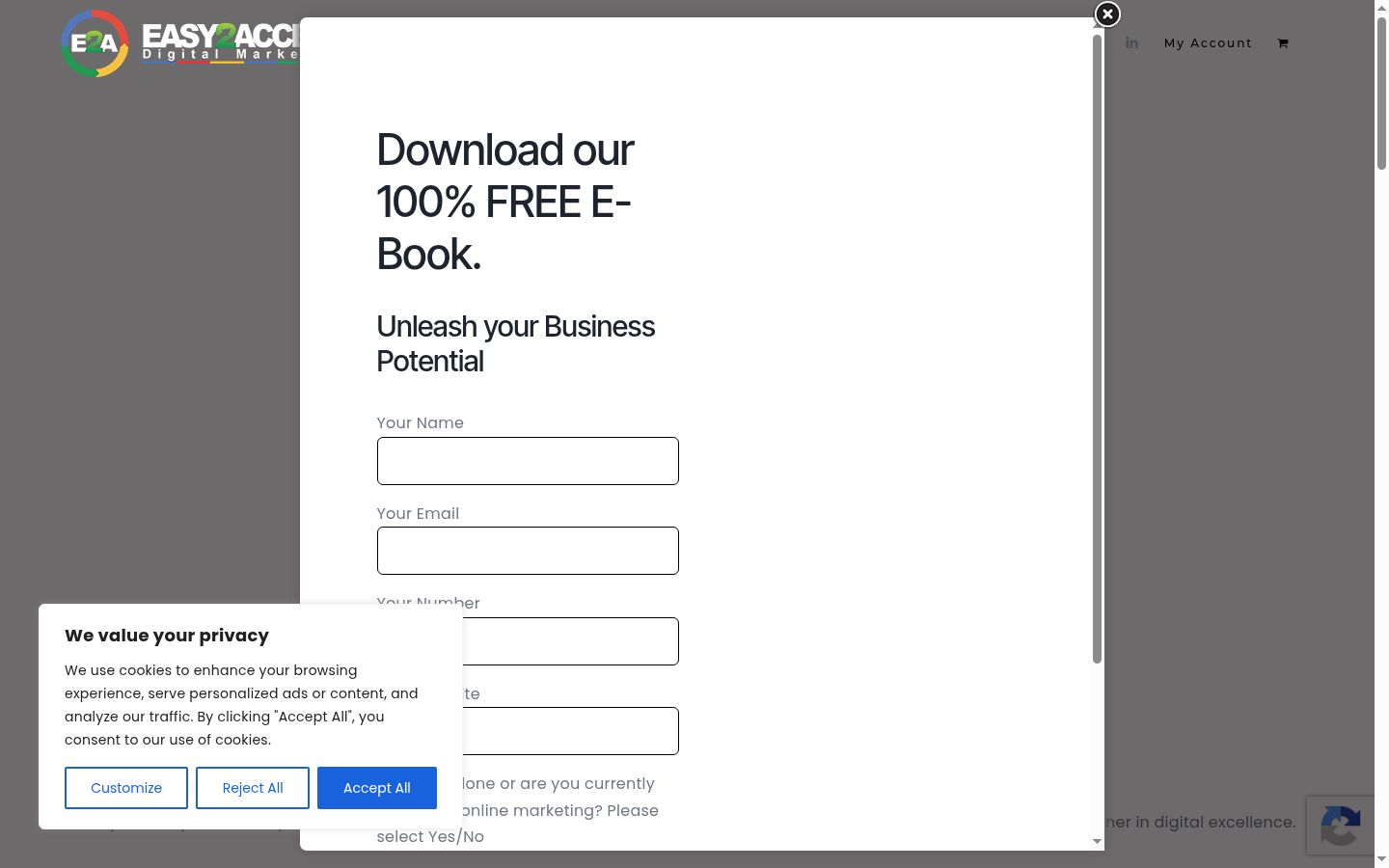Open cookie Customize settings

tap(126, 788)
